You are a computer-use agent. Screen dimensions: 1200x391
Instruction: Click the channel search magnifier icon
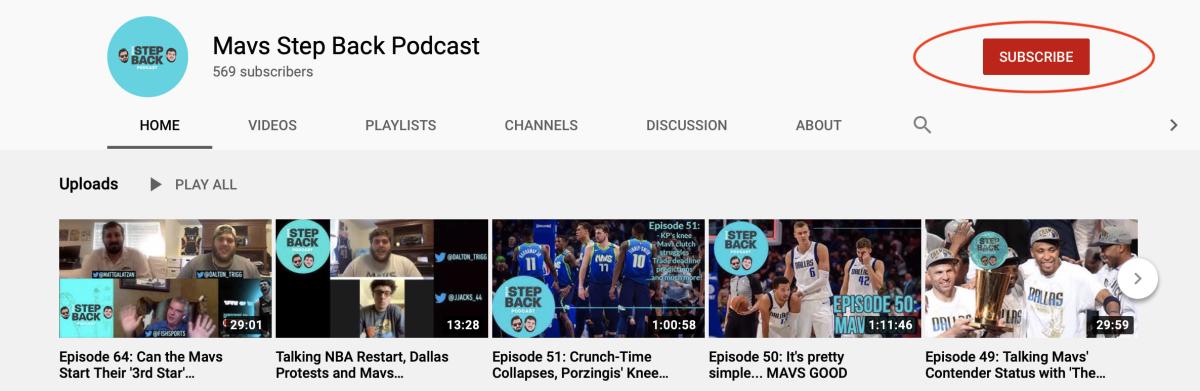922,125
